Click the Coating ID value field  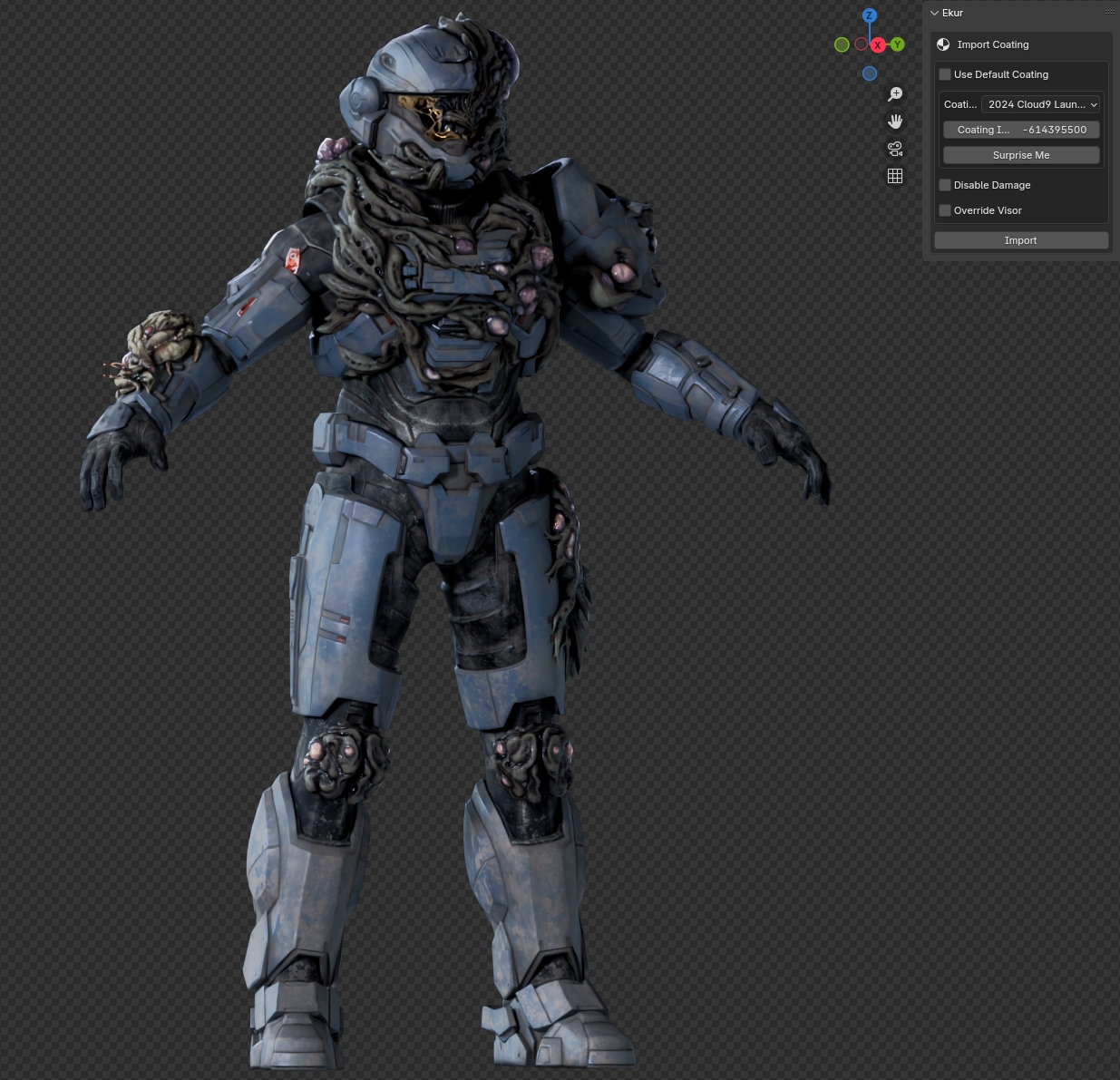pyautogui.click(x=1021, y=130)
